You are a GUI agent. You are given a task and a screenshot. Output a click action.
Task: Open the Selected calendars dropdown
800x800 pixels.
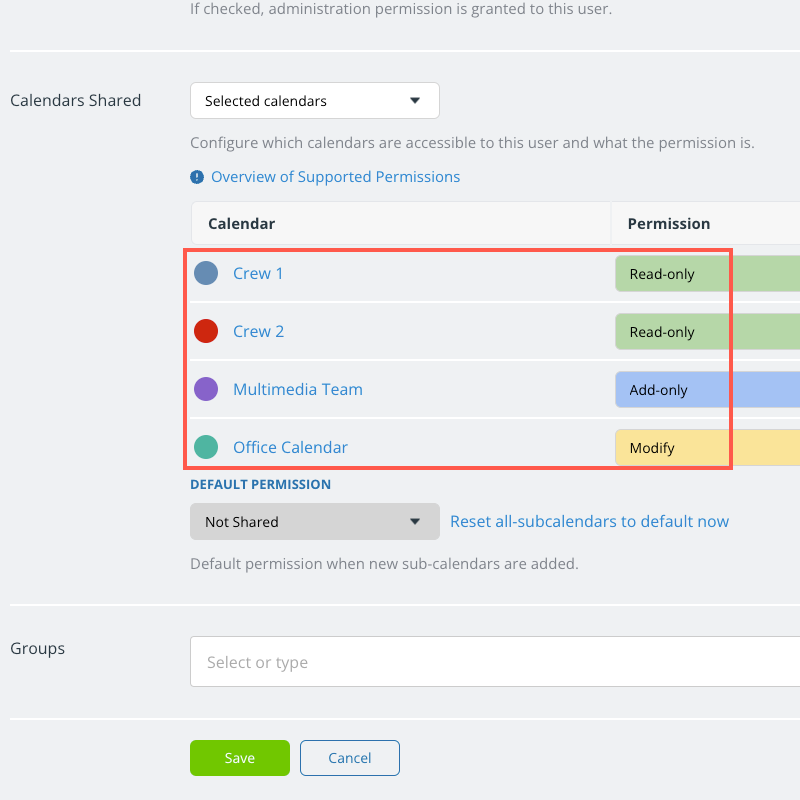tap(315, 101)
